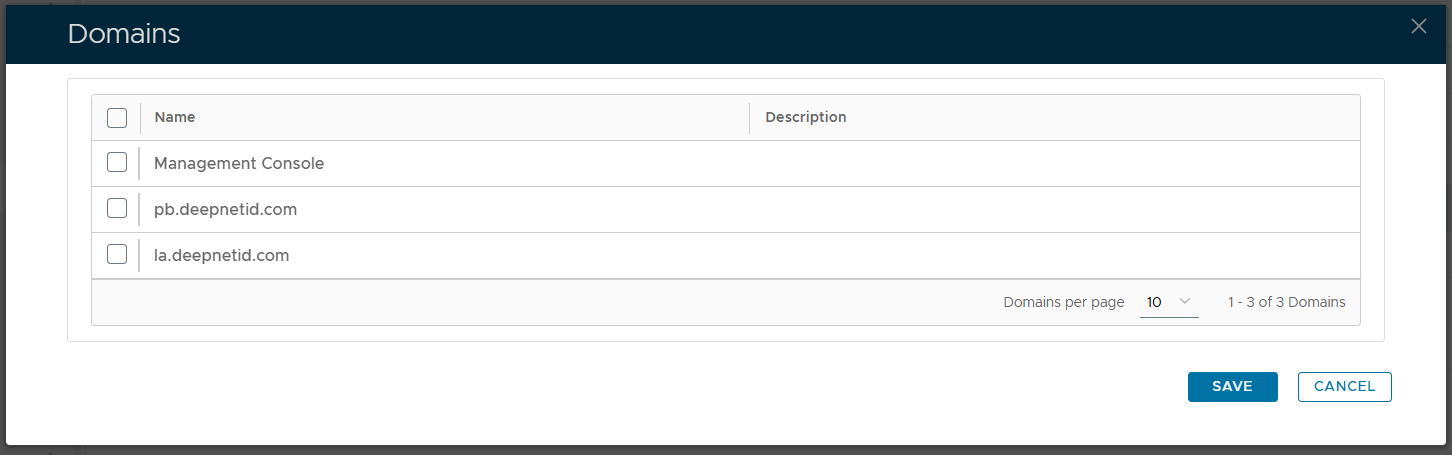Click the "1 - 3 of 3 Domains" text
This screenshot has height=455, width=1452.
[1286, 302]
